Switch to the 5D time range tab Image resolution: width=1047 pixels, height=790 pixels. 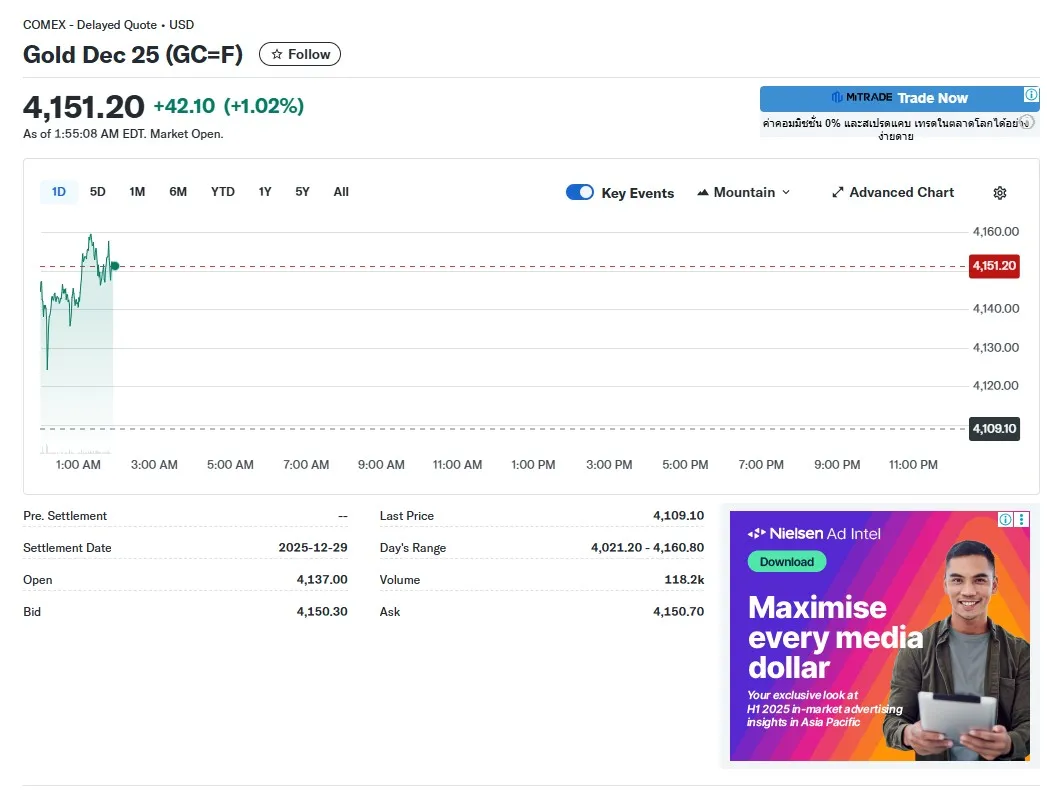click(x=97, y=191)
